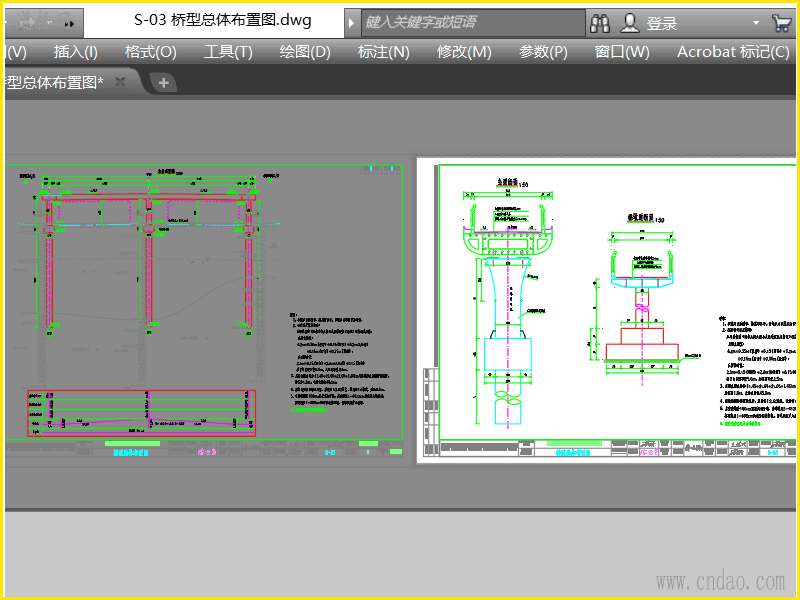Select the 型总体布置图* drawing tab
The height and width of the screenshot is (600, 800).
(55, 82)
